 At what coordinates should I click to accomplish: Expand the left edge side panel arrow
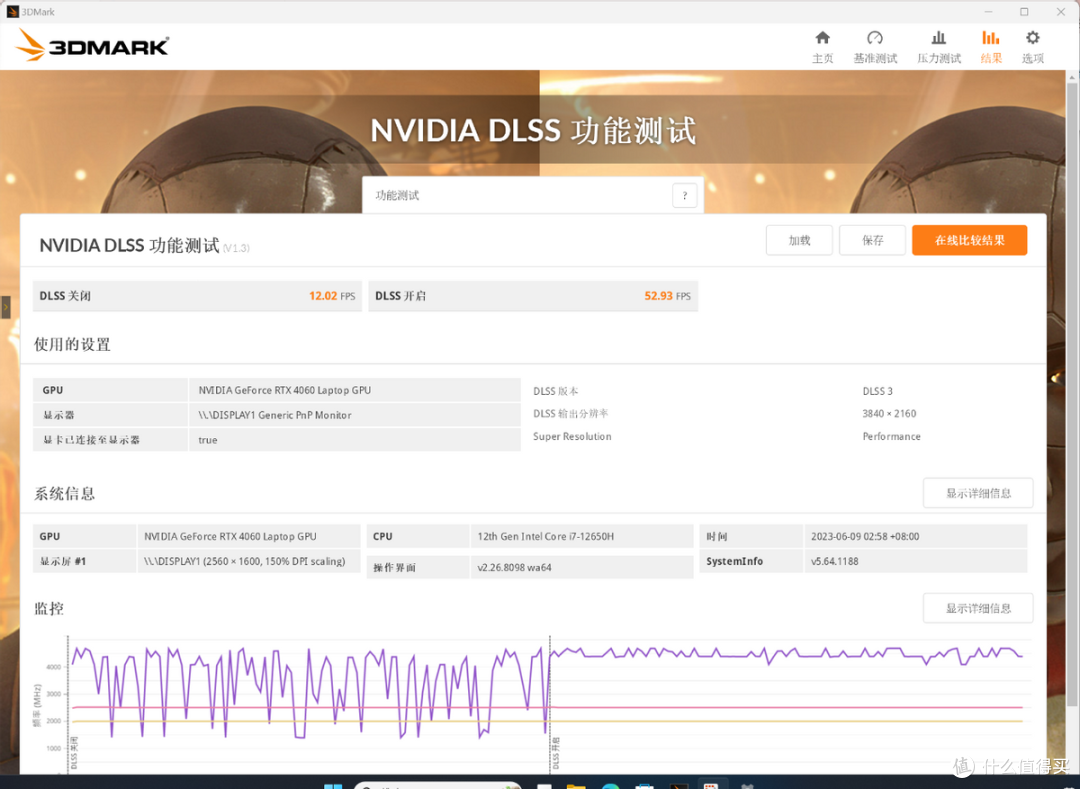[6, 307]
